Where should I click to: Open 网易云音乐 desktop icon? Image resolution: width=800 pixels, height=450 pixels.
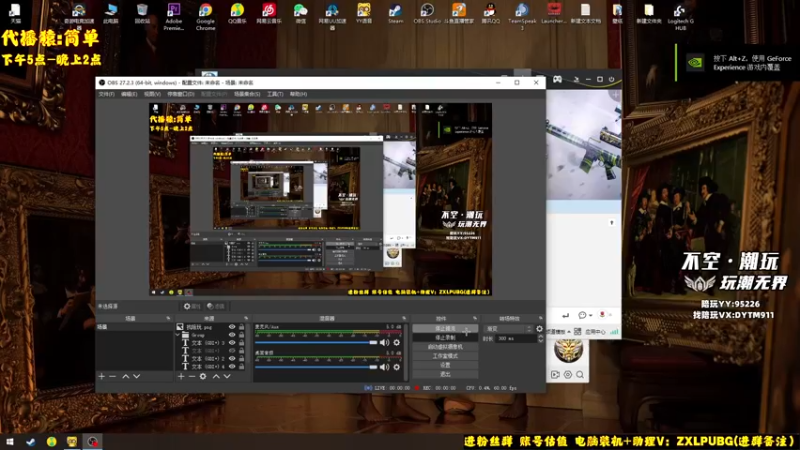tap(269, 13)
